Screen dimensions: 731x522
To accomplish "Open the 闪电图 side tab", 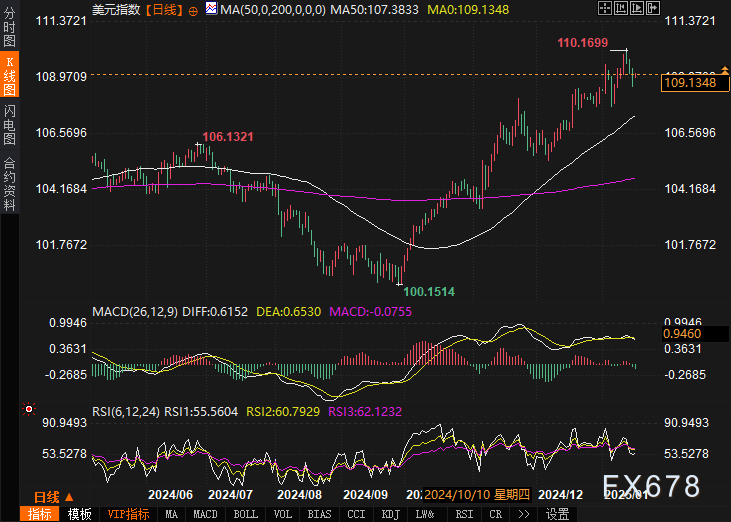I will click(9, 125).
